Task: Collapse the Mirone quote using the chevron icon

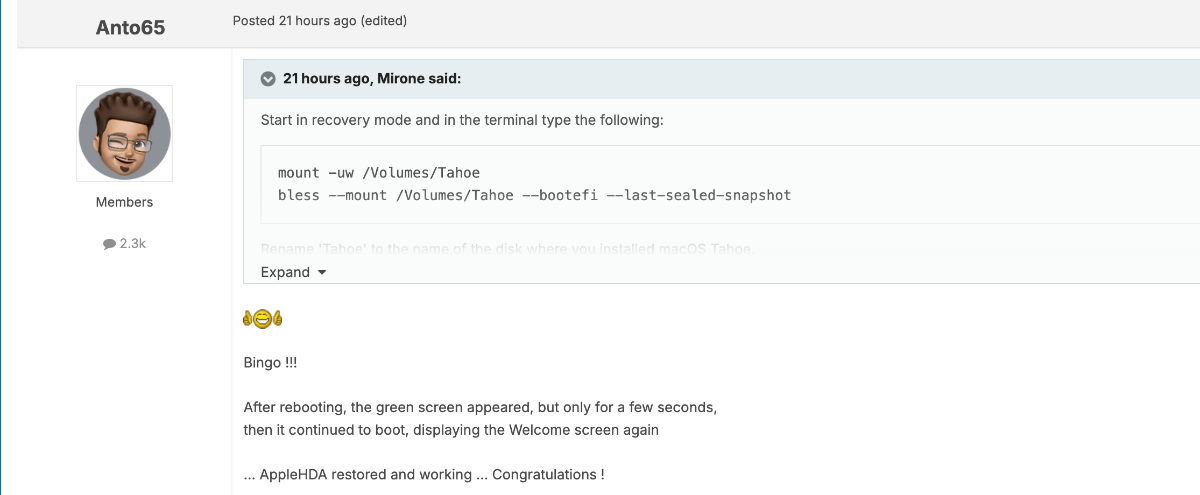Action: coord(268,79)
